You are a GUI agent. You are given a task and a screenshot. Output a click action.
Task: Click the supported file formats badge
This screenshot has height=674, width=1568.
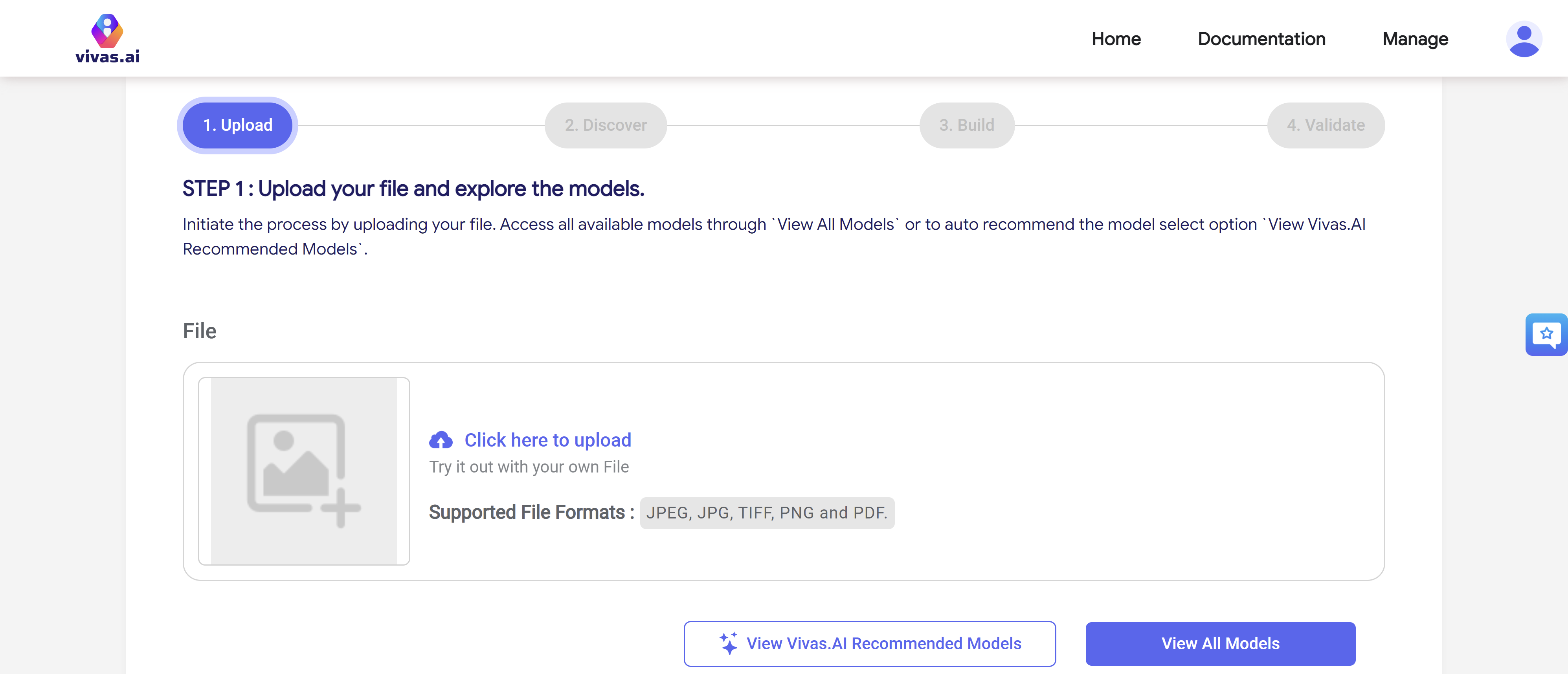pos(766,513)
